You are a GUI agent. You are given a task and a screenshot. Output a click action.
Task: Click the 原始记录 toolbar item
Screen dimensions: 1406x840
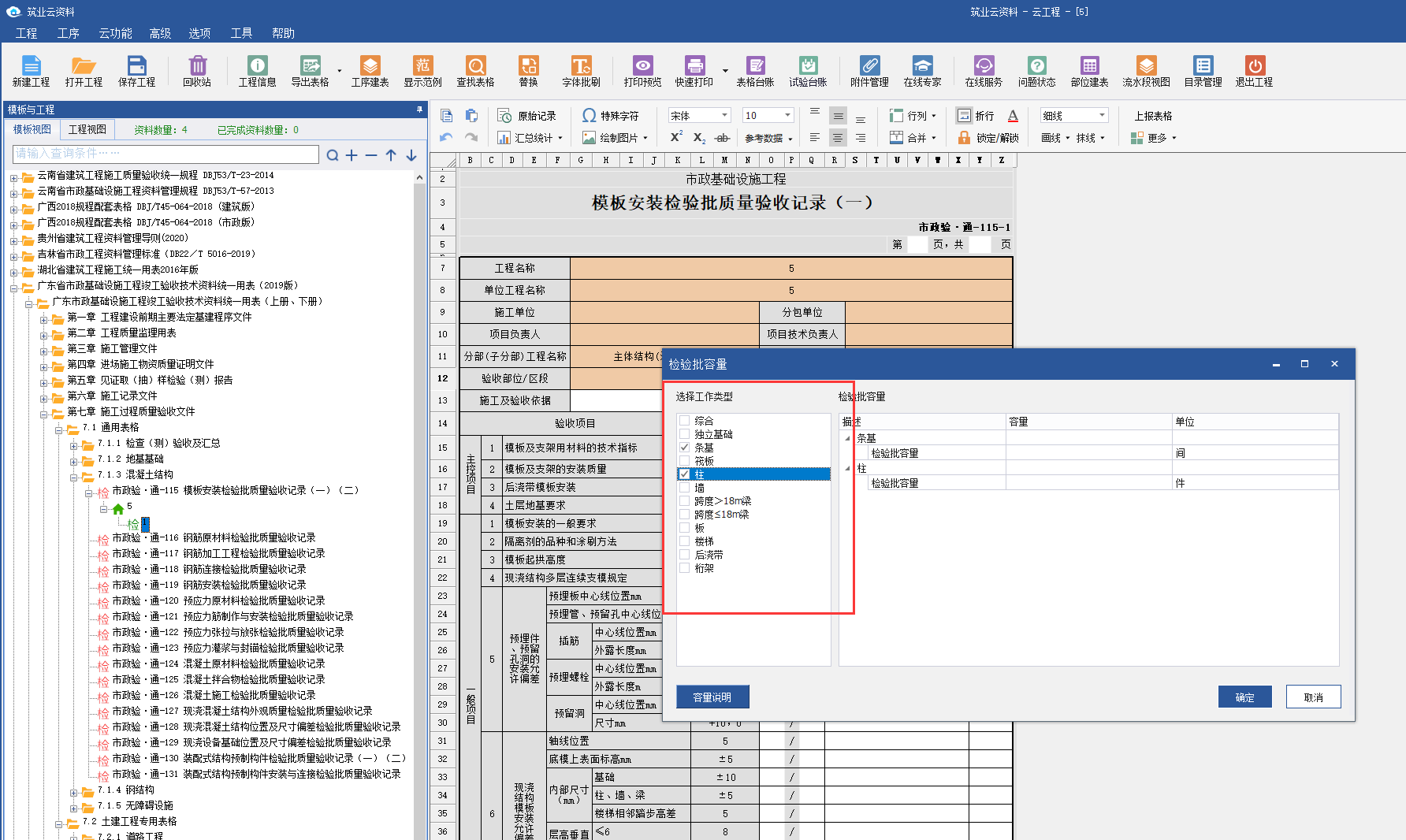tap(527, 116)
